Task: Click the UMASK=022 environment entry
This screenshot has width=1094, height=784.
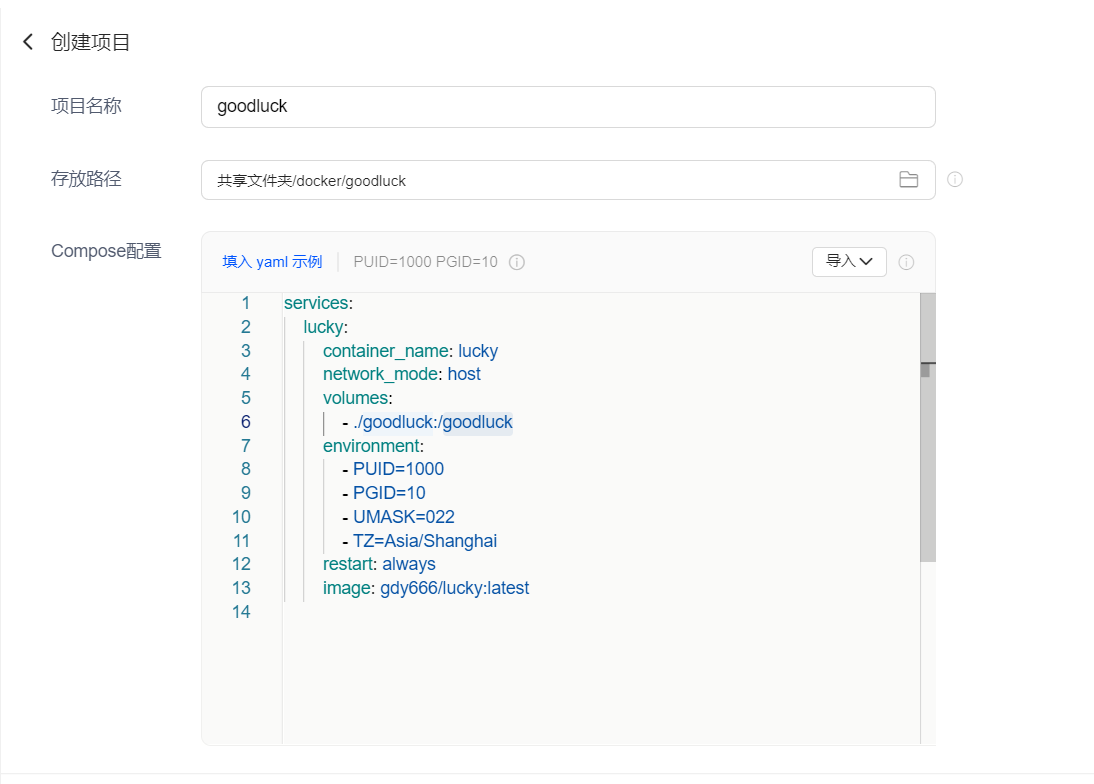Action: tap(403, 517)
